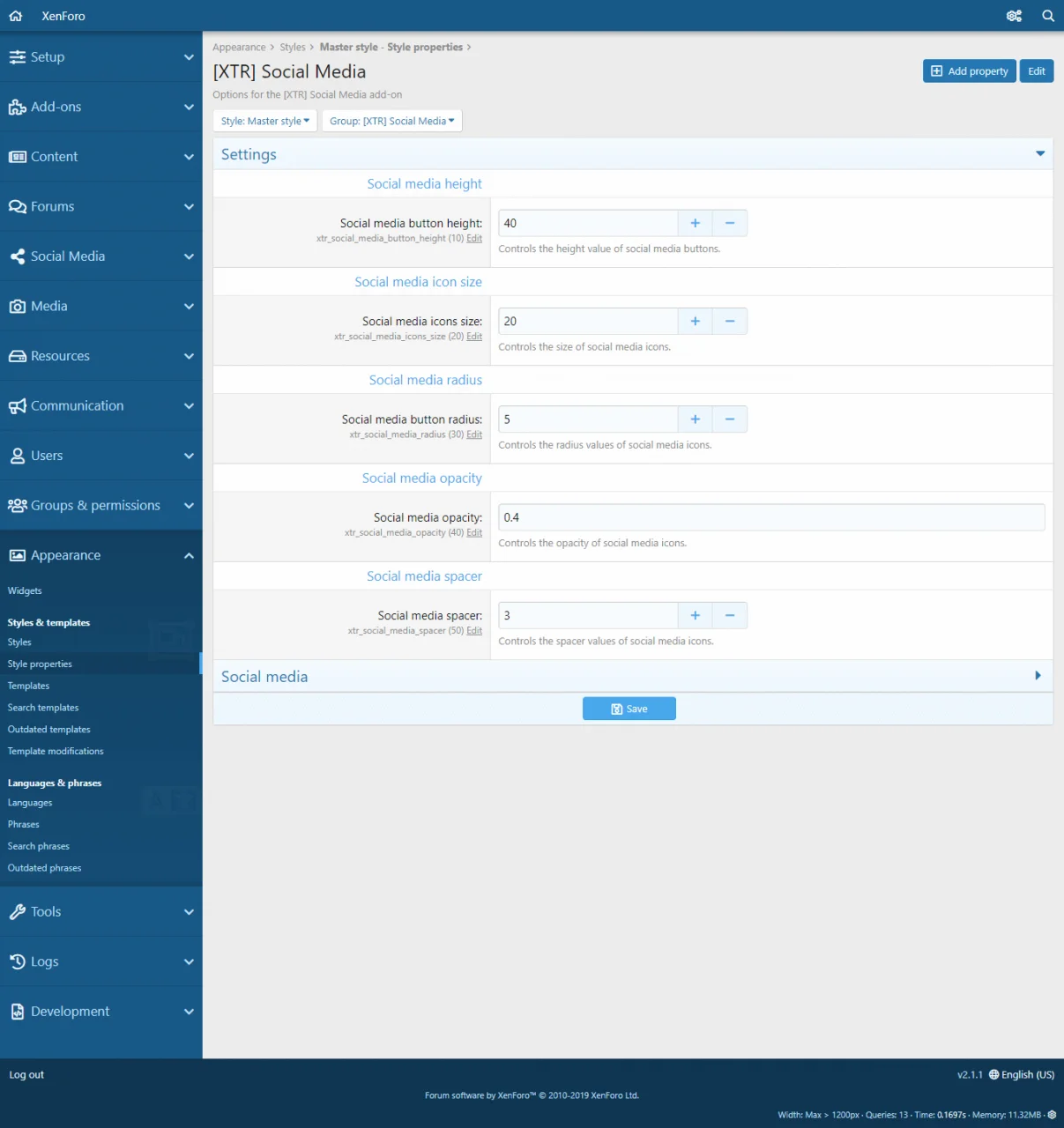Open the Group: [XTR] Social Media dropdown
This screenshot has height=1128, width=1064.
point(391,122)
